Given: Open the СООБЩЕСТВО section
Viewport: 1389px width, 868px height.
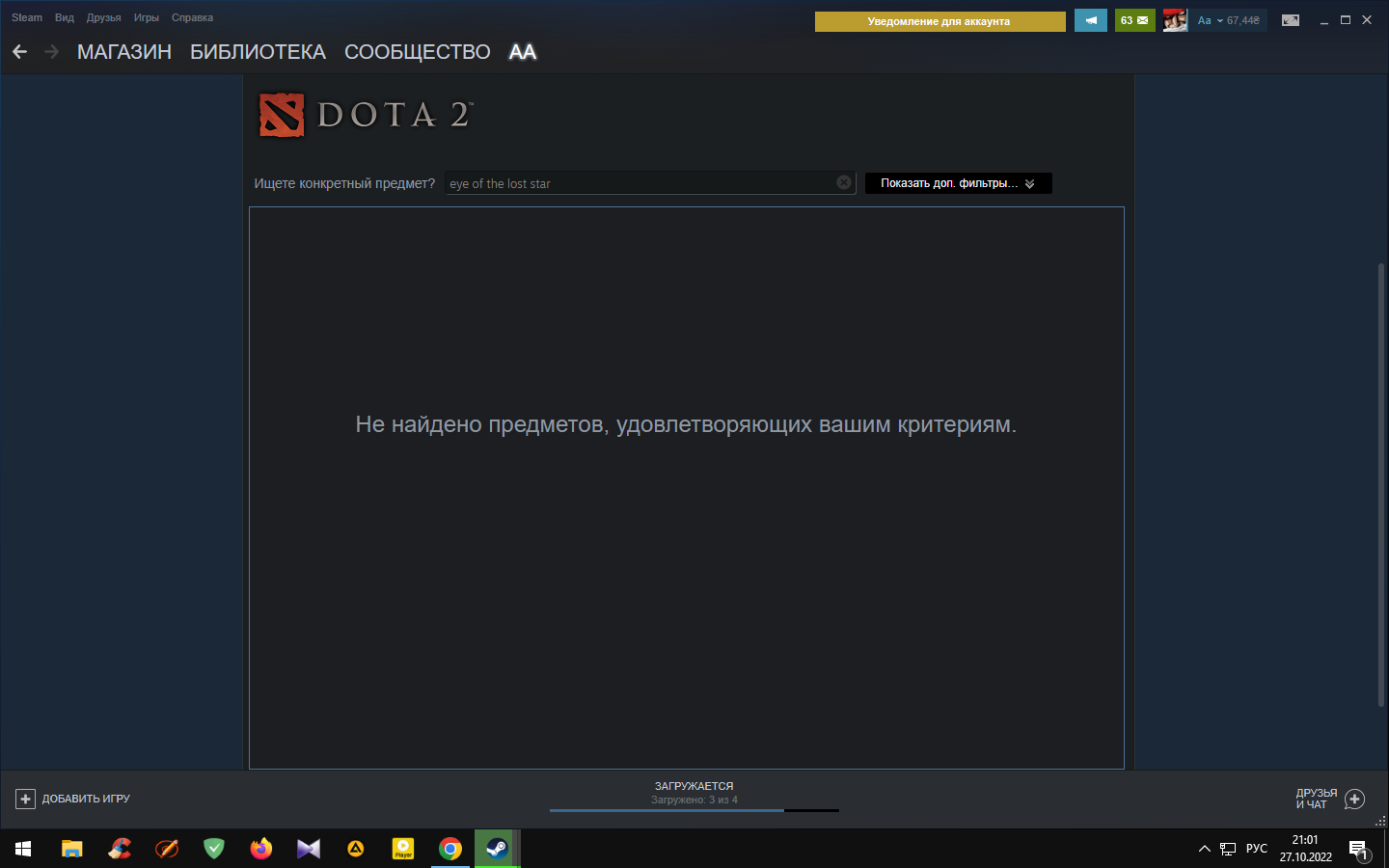Looking at the screenshot, I should point(417,52).
